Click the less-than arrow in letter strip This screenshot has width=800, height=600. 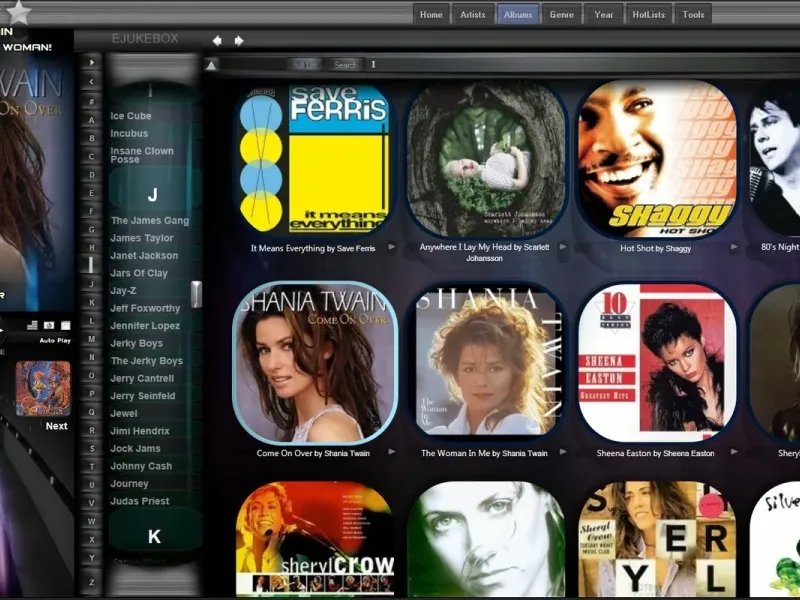click(92, 82)
